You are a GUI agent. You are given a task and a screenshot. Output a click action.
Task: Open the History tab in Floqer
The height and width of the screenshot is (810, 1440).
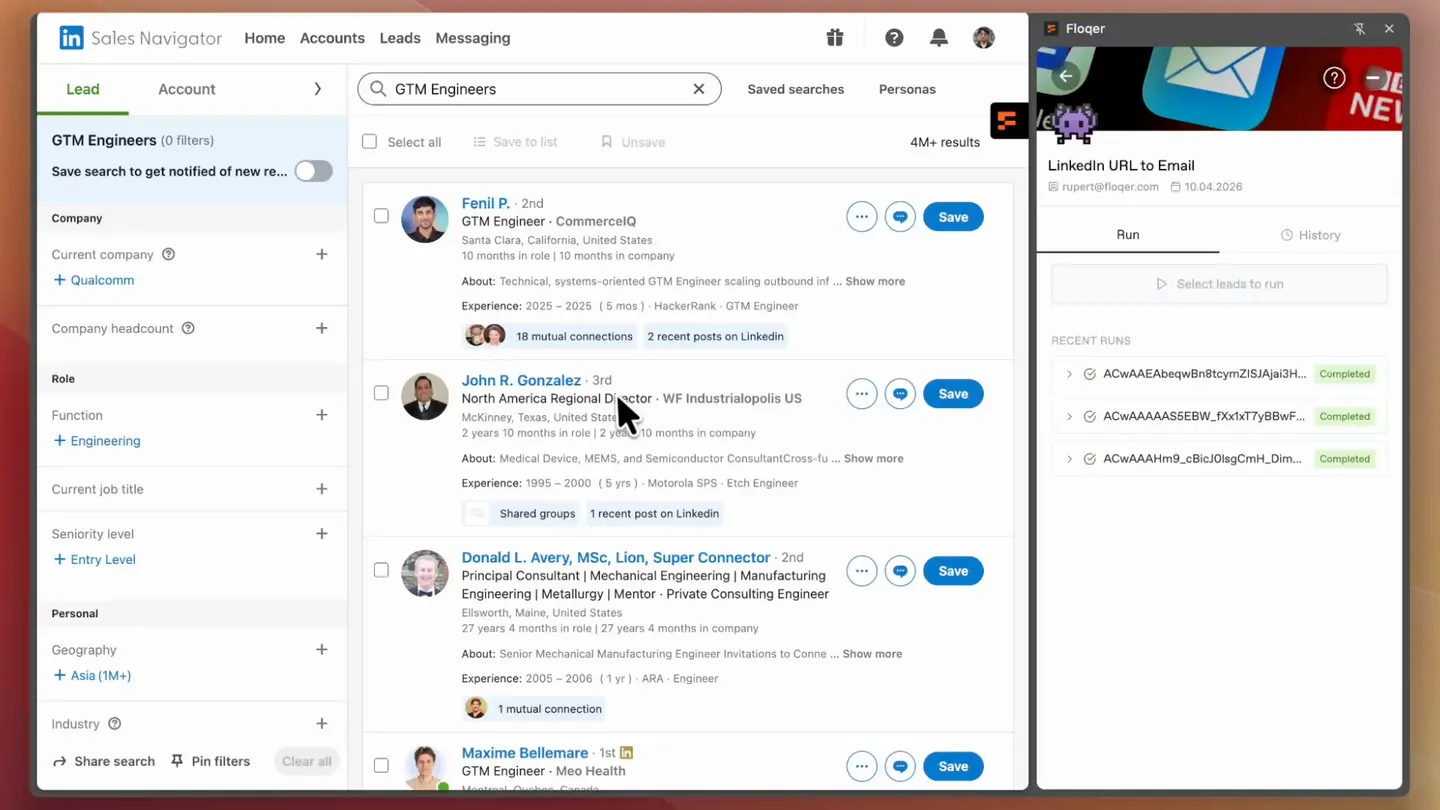pyautogui.click(x=1310, y=235)
